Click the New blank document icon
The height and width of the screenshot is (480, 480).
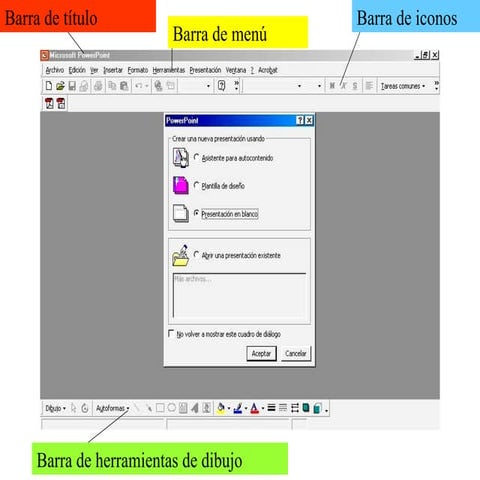[x=49, y=86]
